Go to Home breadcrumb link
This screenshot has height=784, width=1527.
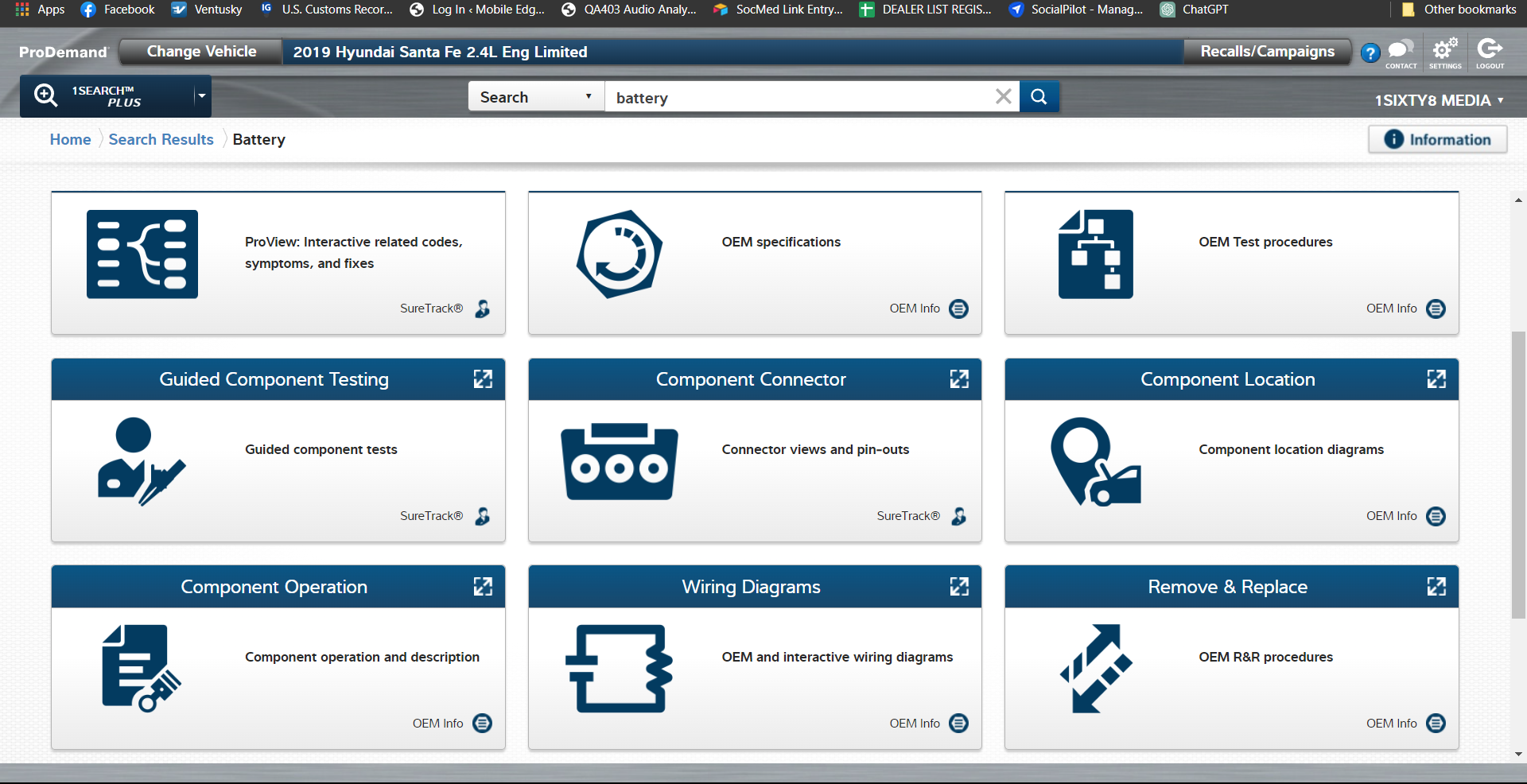[x=70, y=139]
